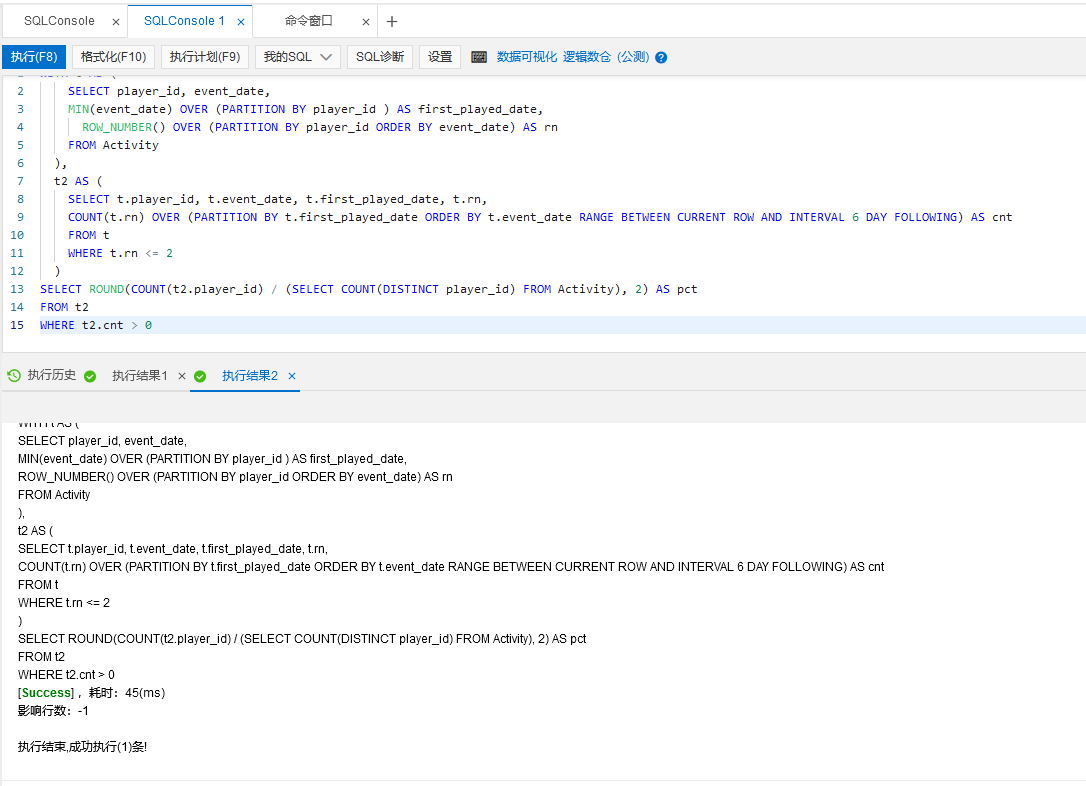Close the SQLConsole tab
Screen dimensions: 1086x786
coord(116,22)
